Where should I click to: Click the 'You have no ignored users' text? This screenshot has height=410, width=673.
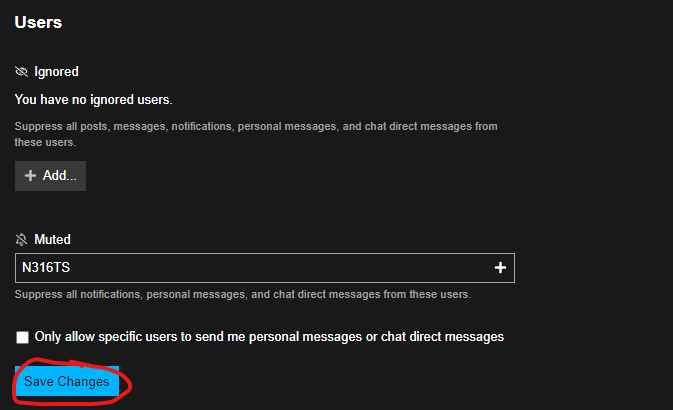[94, 100]
